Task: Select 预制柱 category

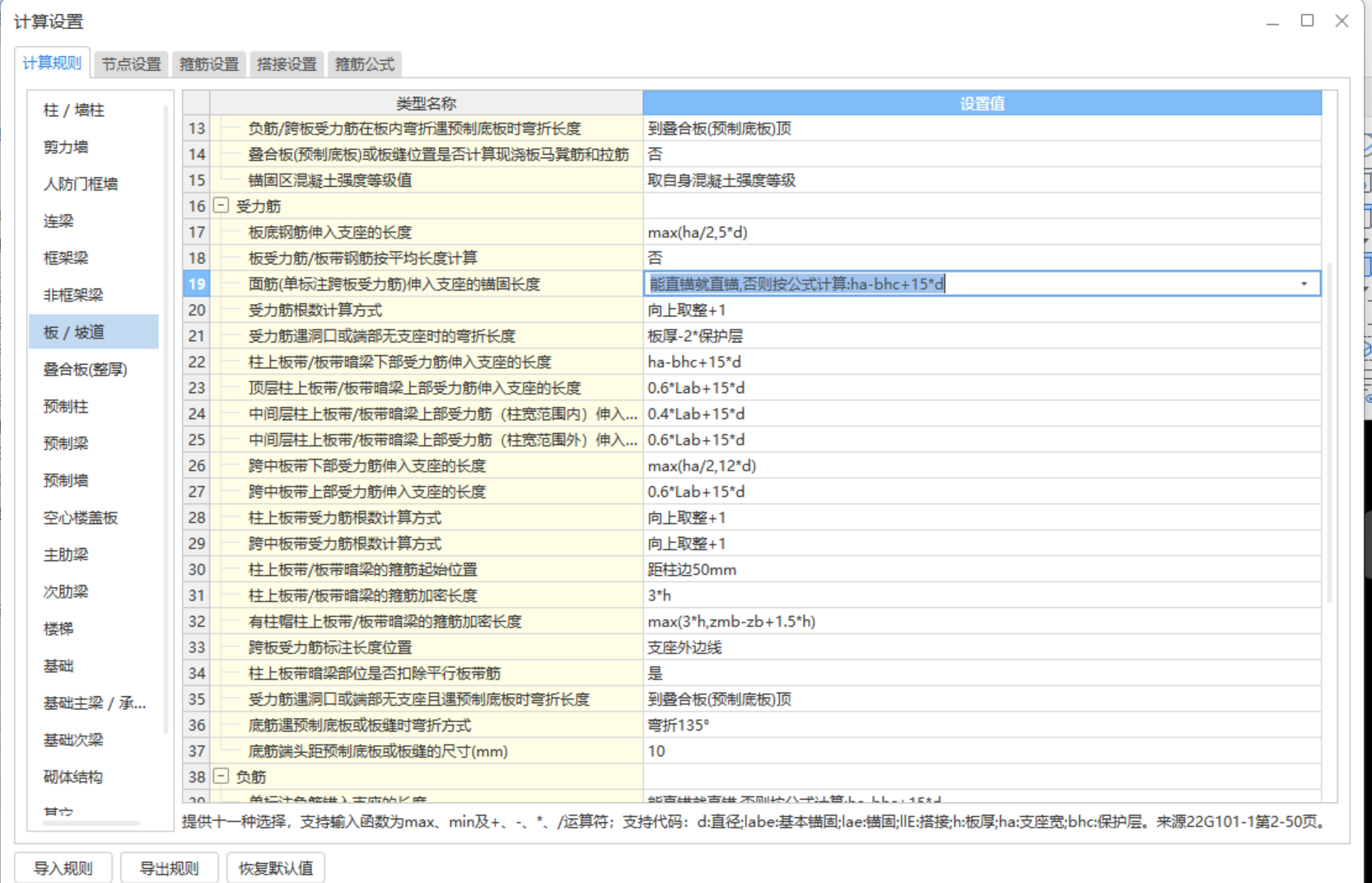Action: (94, 406)
